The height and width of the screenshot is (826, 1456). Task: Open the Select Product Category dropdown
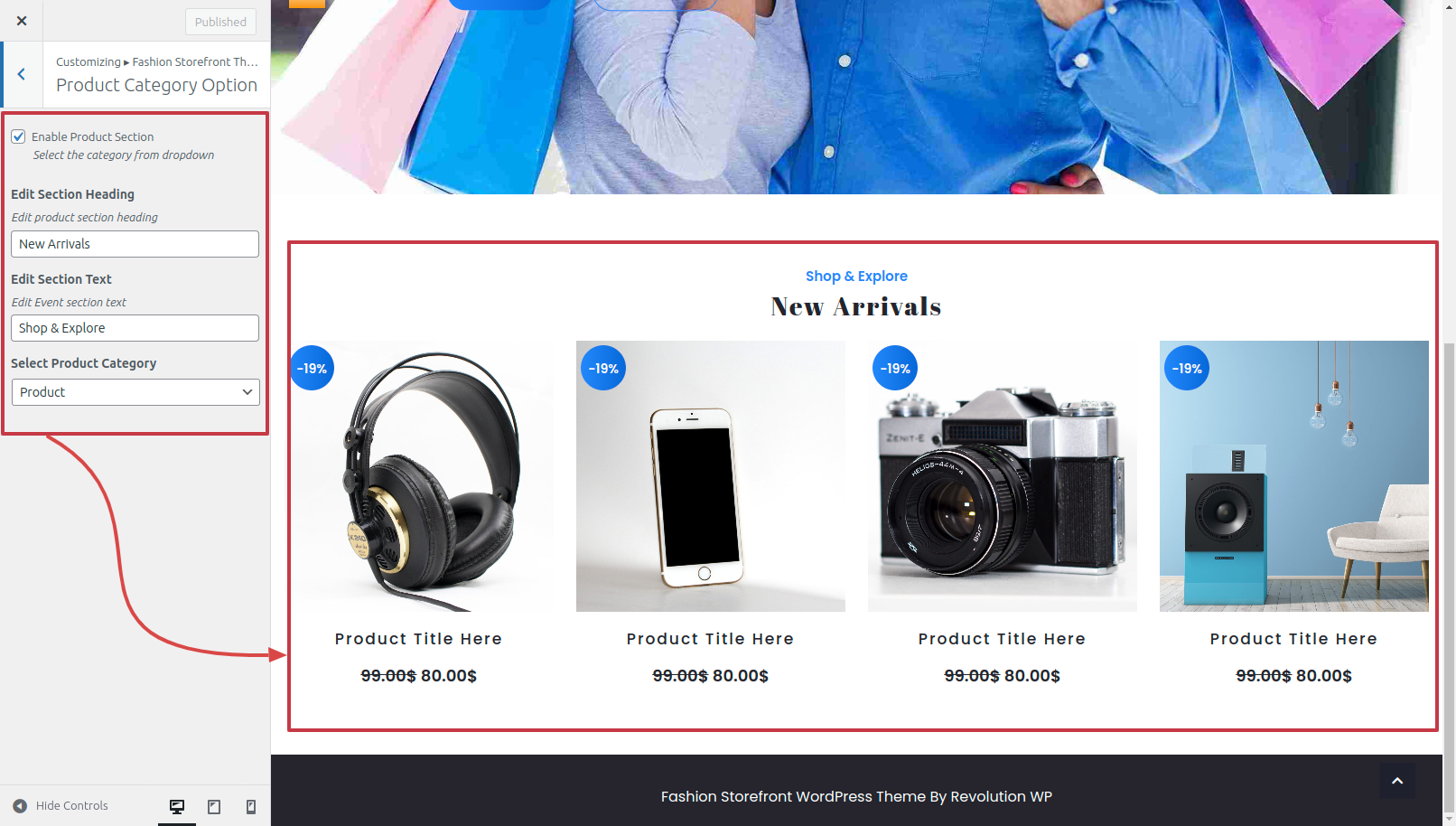pos(135,392)
